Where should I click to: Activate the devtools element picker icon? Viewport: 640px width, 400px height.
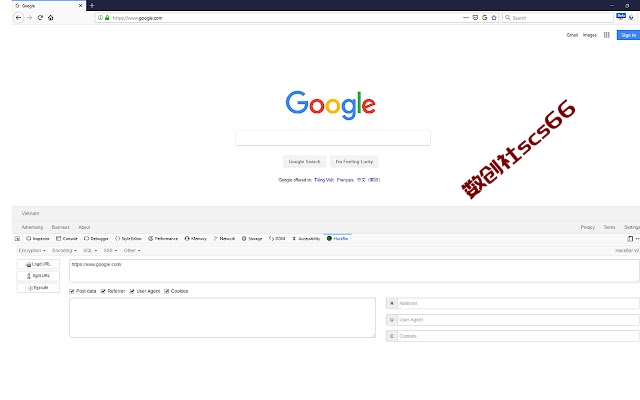(x=17, y=238)
